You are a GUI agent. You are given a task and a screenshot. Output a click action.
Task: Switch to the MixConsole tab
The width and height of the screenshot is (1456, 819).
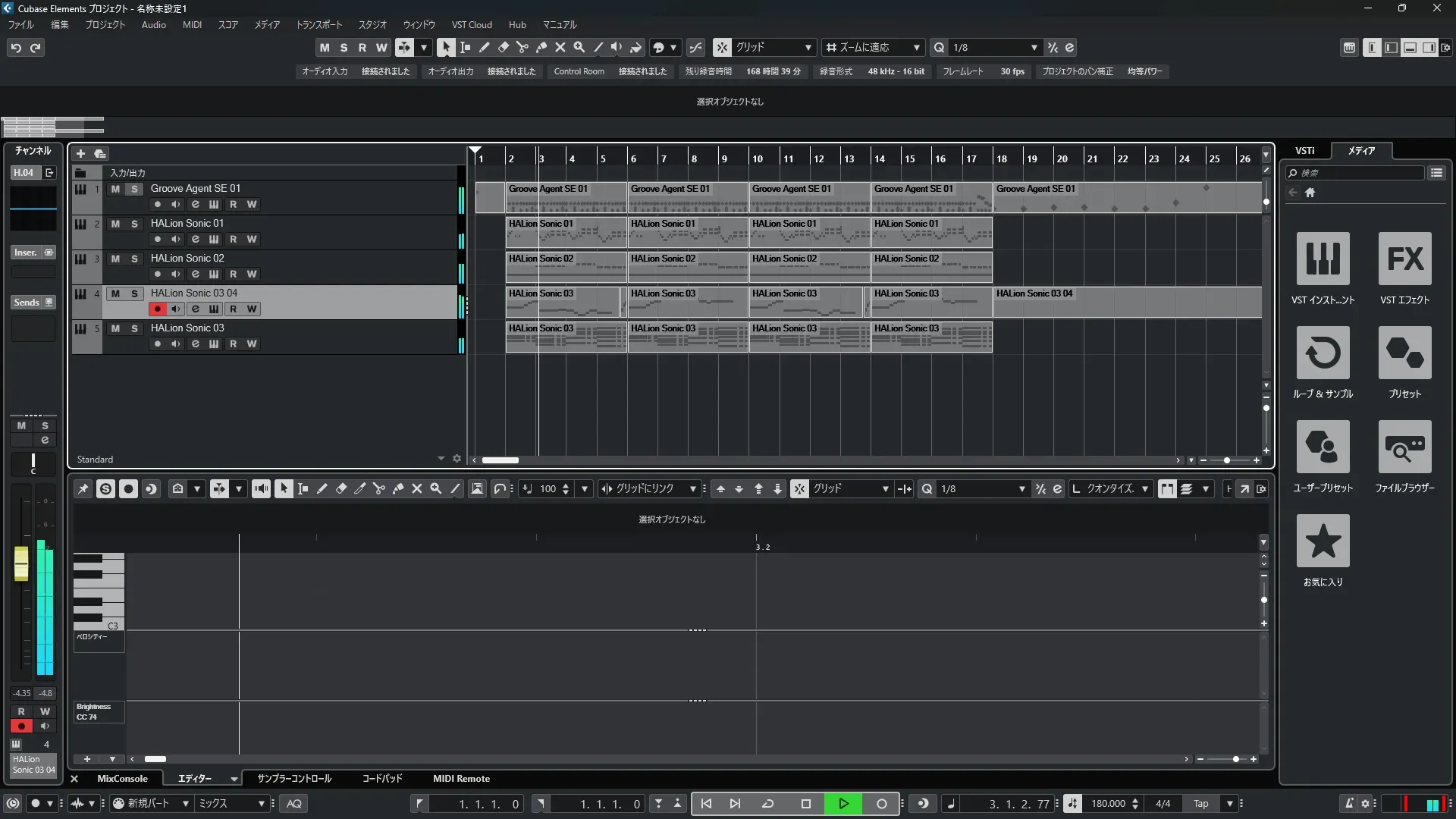point(122,779)
